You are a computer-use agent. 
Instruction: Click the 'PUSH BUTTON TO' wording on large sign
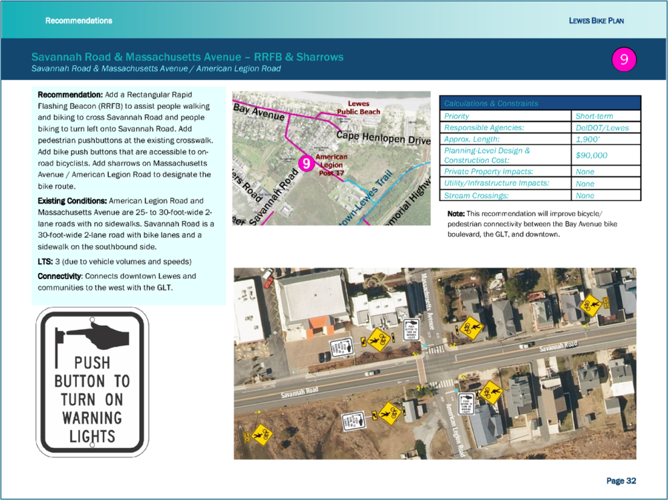point(92,371)
